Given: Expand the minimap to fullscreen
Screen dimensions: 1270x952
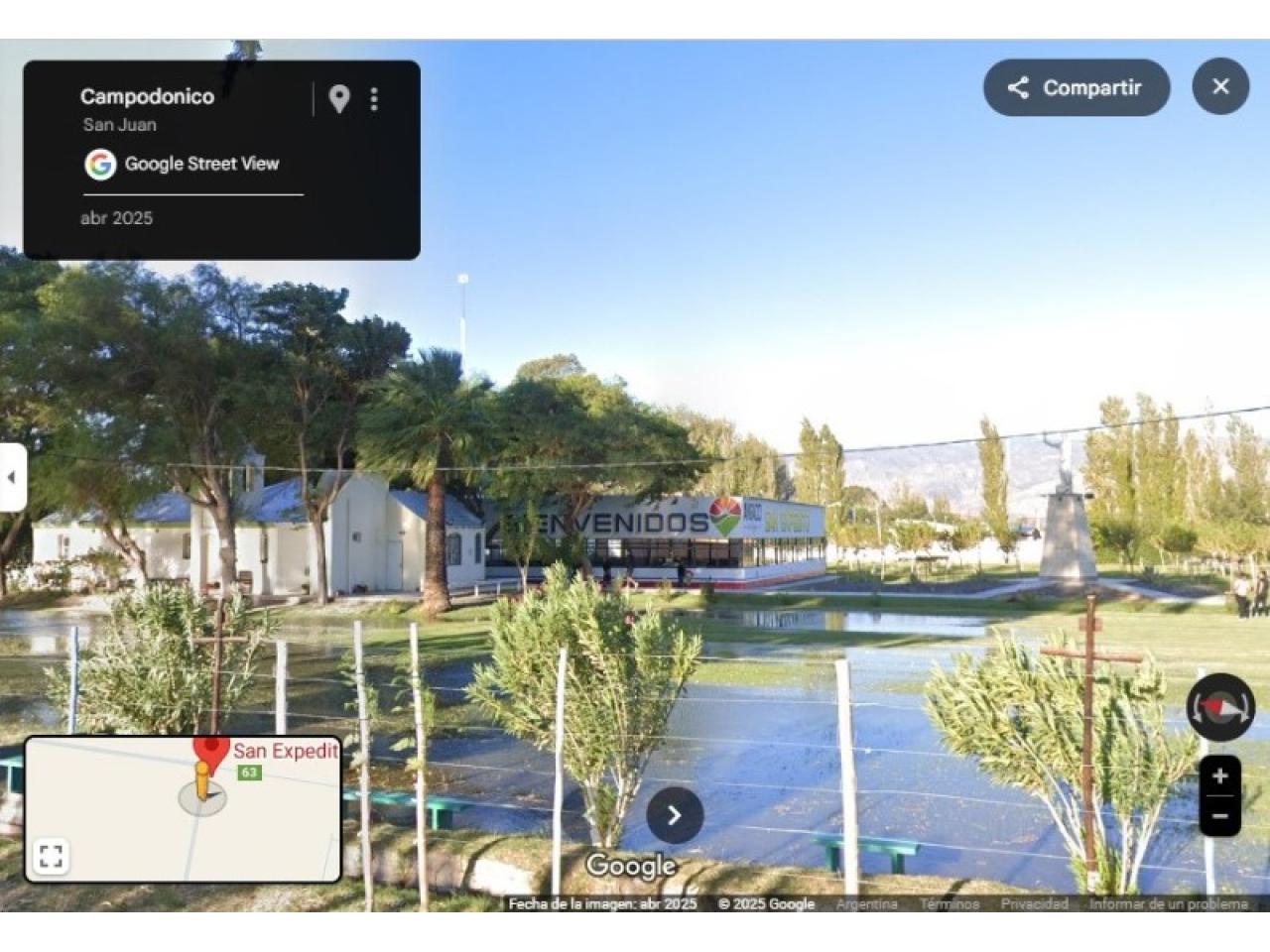Looking at the screenshot, I should (51, 856).
